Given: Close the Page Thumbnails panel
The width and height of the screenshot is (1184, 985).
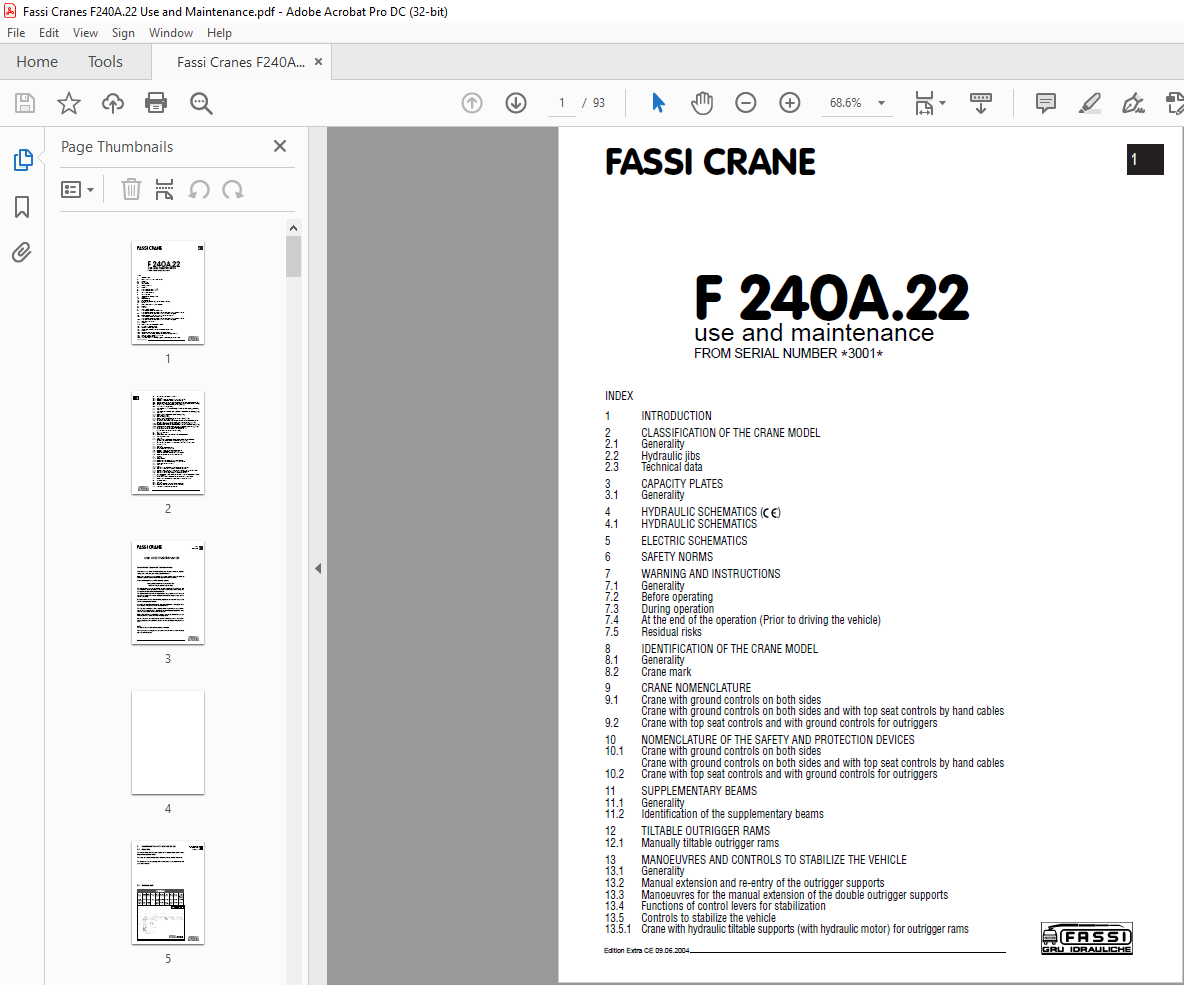Looking at the screenshot, I should pyautogui.click(x=280, y=146).
